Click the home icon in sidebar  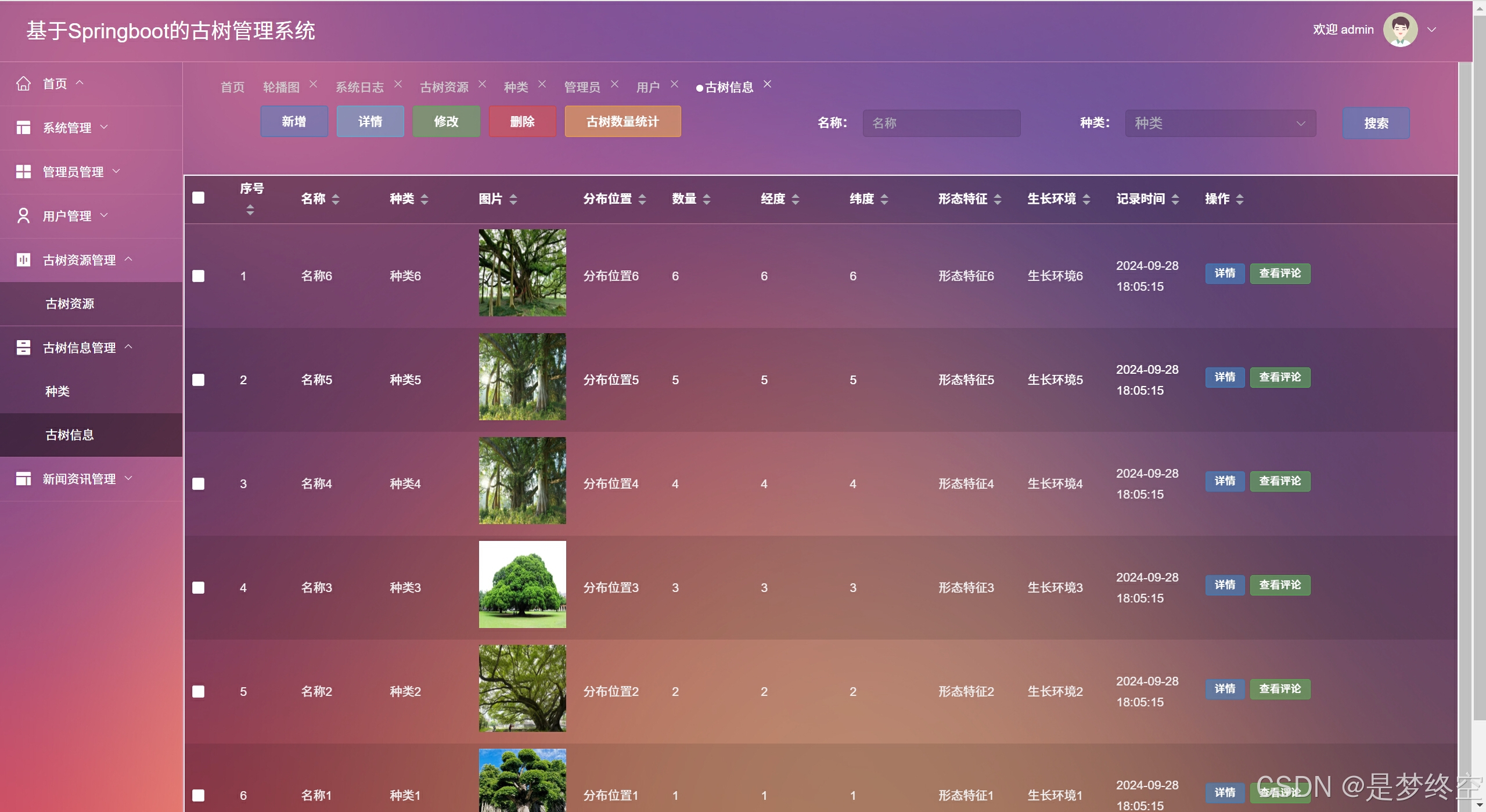point(23,84)
